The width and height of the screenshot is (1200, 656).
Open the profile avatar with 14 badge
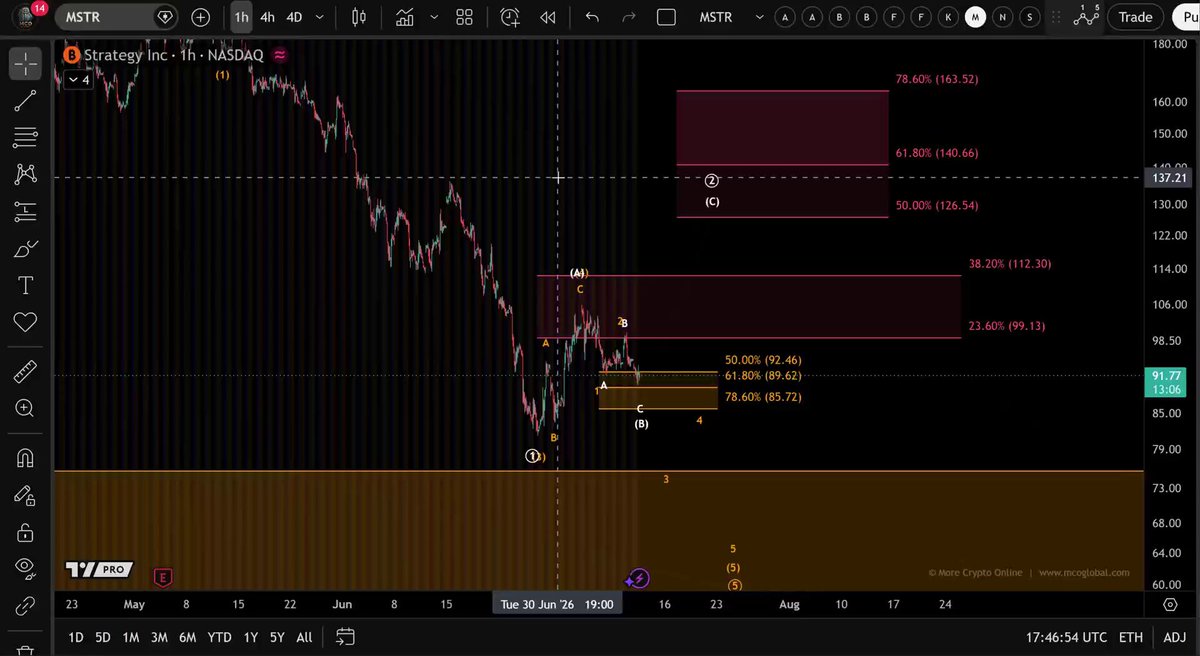26,17
